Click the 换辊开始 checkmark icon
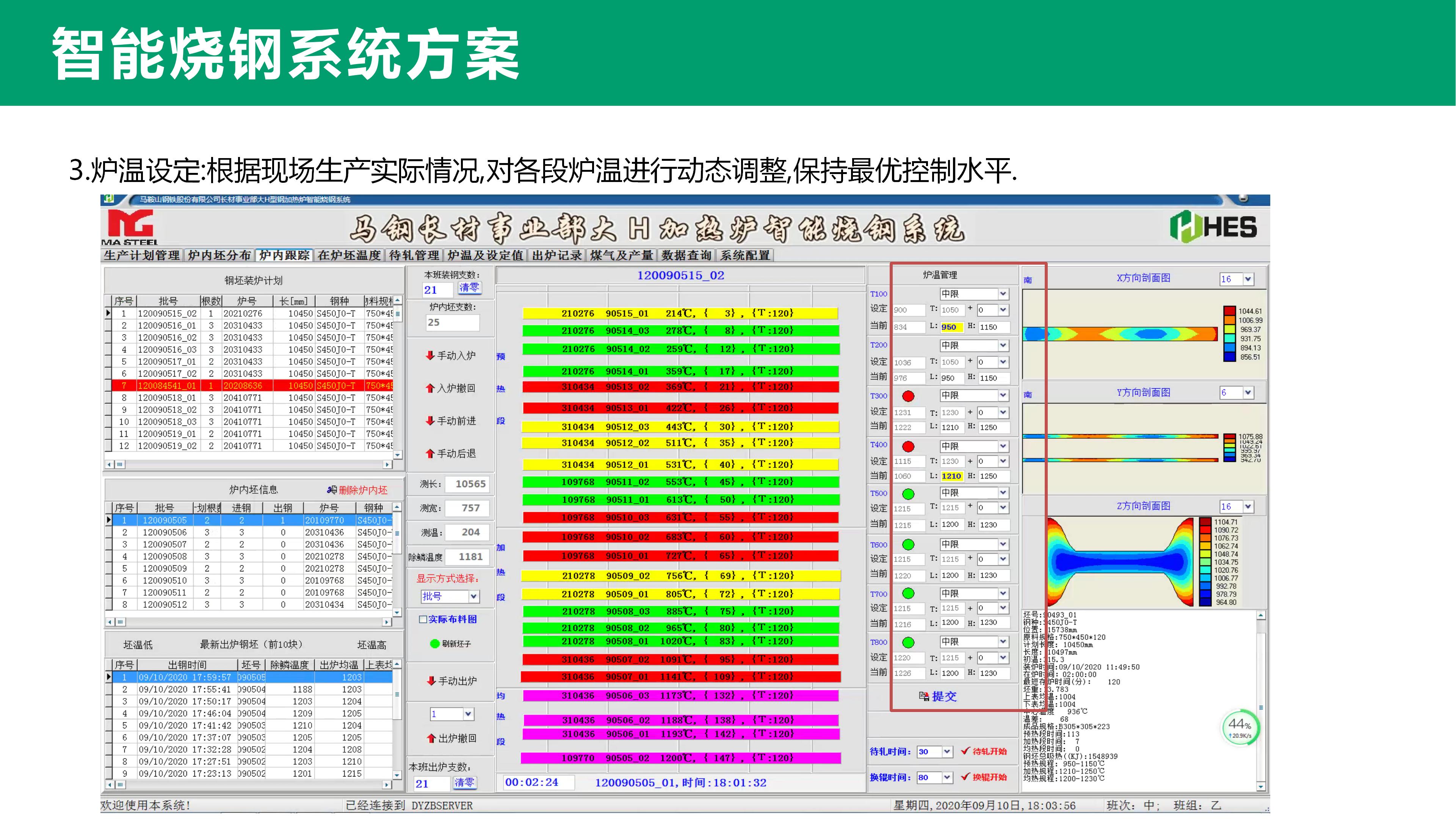 point(965,777)
